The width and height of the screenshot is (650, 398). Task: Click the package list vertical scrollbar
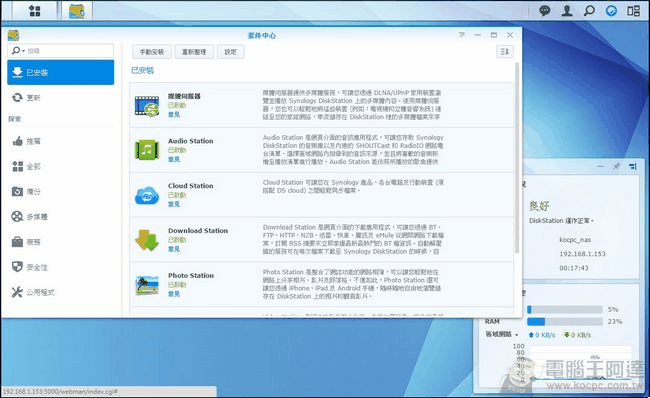[x=517, y=158]
